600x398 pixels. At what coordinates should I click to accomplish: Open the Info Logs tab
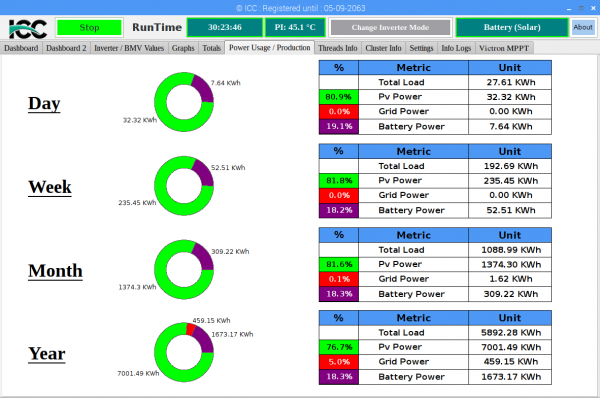tap(456, 48)
